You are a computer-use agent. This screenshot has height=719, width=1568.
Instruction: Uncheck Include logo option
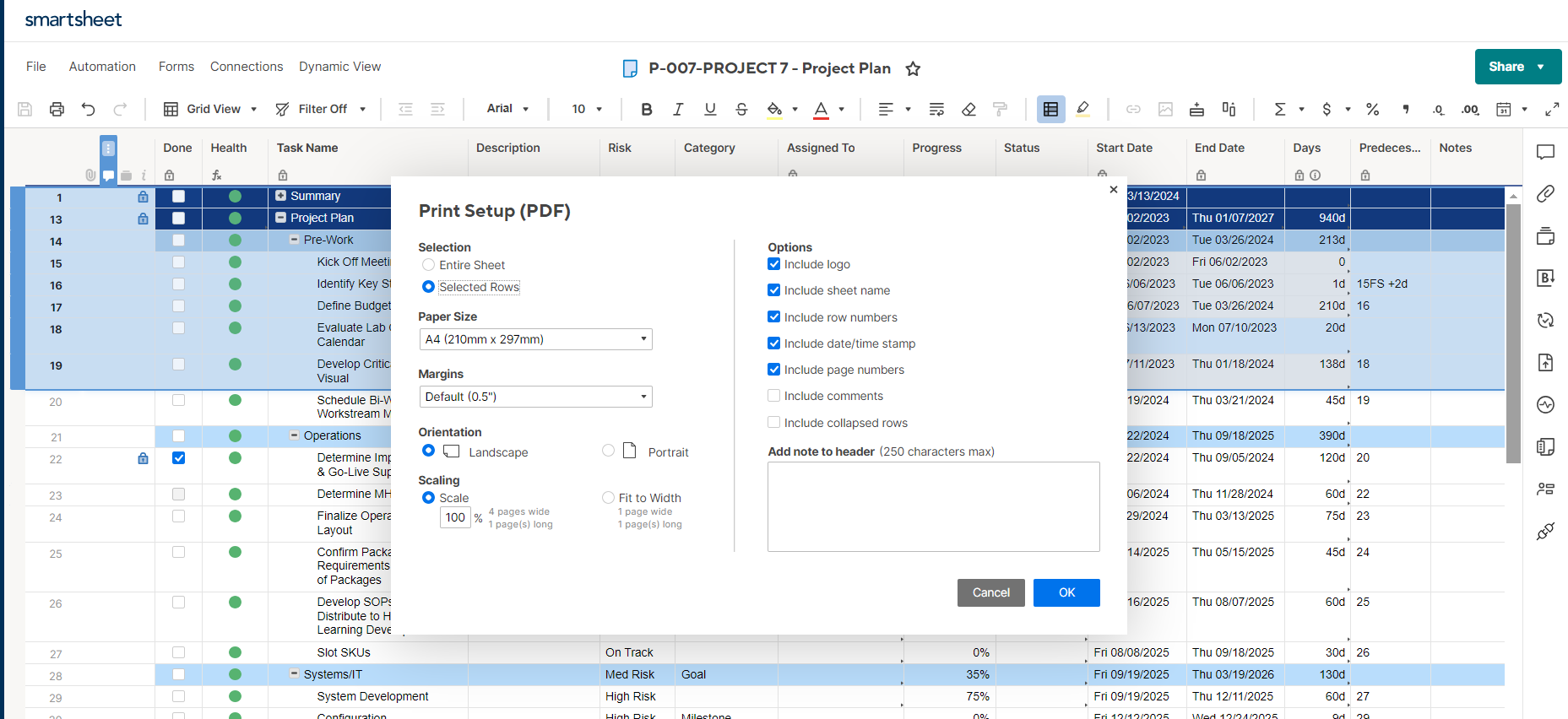tap(773, 264)
